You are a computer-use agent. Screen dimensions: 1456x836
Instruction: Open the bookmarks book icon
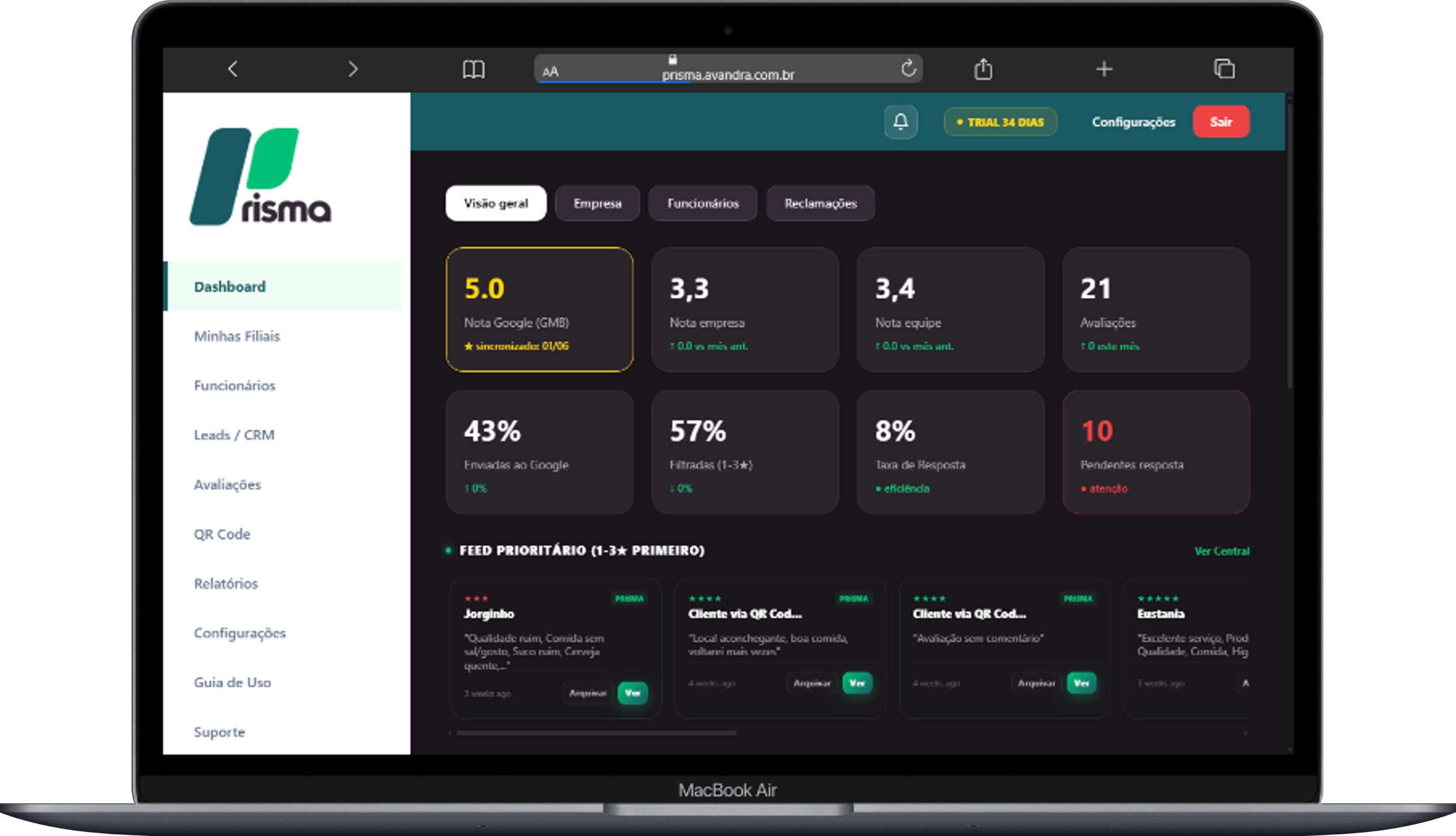[x=473, y=69]
